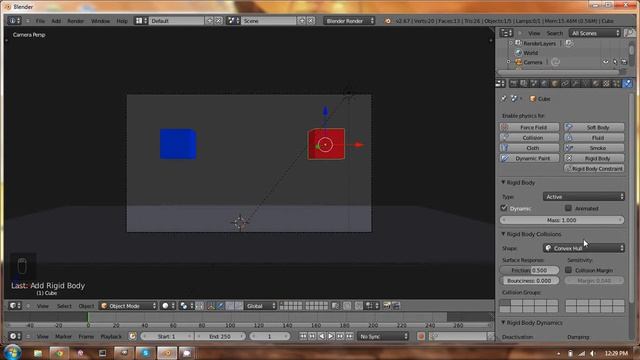Click the Camera icon in outliner

click(x=518, y=62)
